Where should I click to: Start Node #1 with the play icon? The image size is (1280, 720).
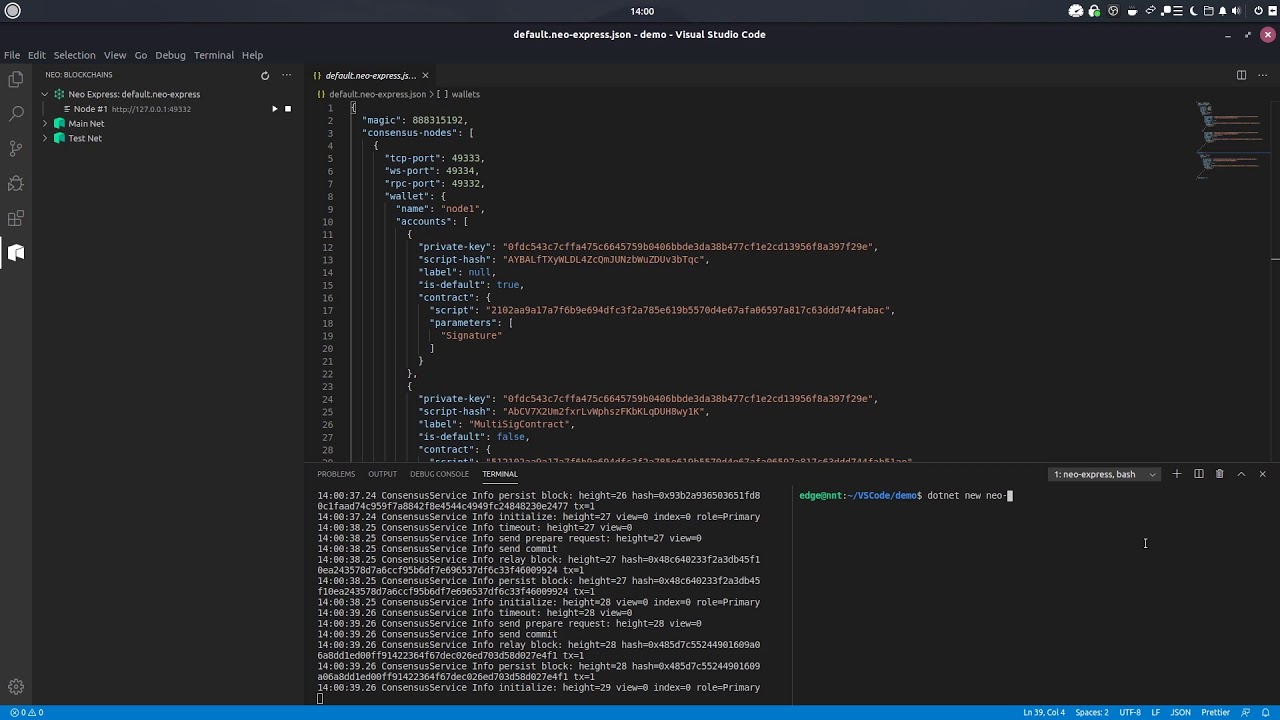tap(274, 109)
